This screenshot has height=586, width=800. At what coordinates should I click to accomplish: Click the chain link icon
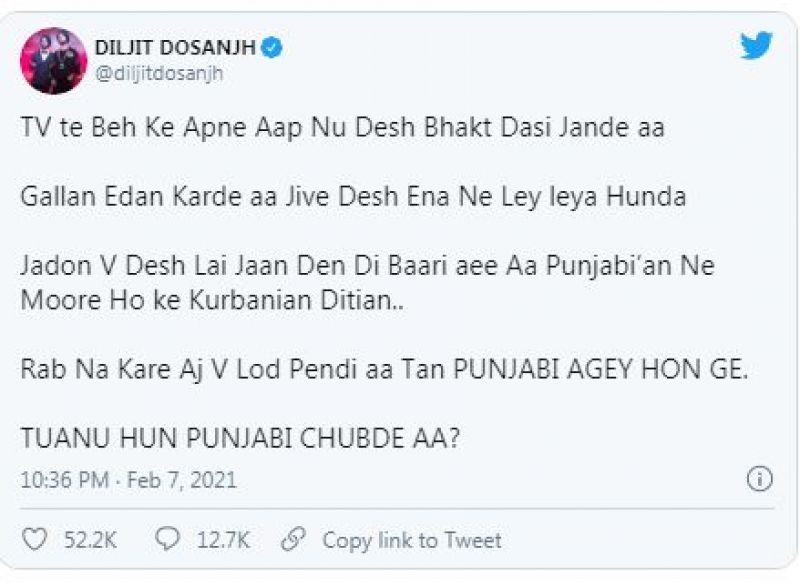click(293, 540)
